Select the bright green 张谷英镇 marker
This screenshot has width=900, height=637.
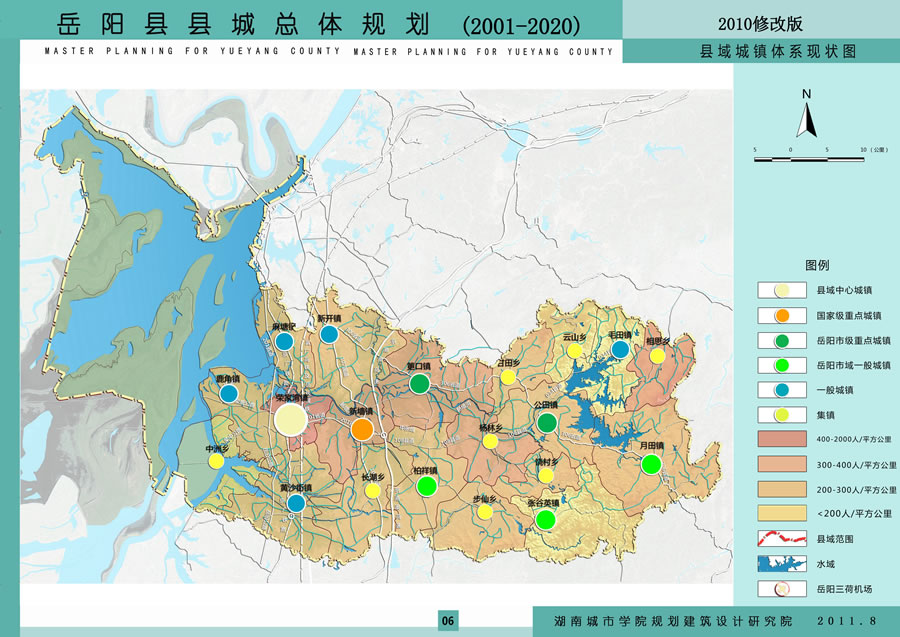(545, 519)
